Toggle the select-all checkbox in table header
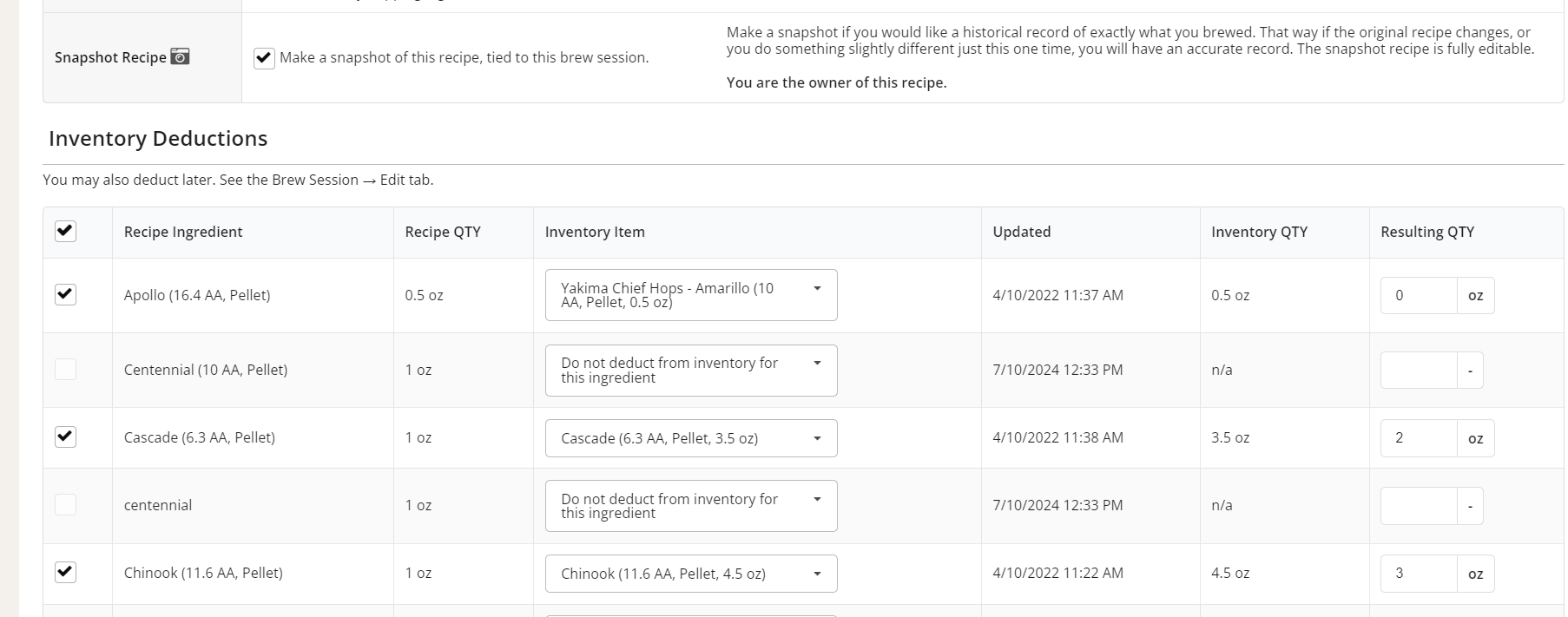The image size is (1568, 617). point(65,231)
